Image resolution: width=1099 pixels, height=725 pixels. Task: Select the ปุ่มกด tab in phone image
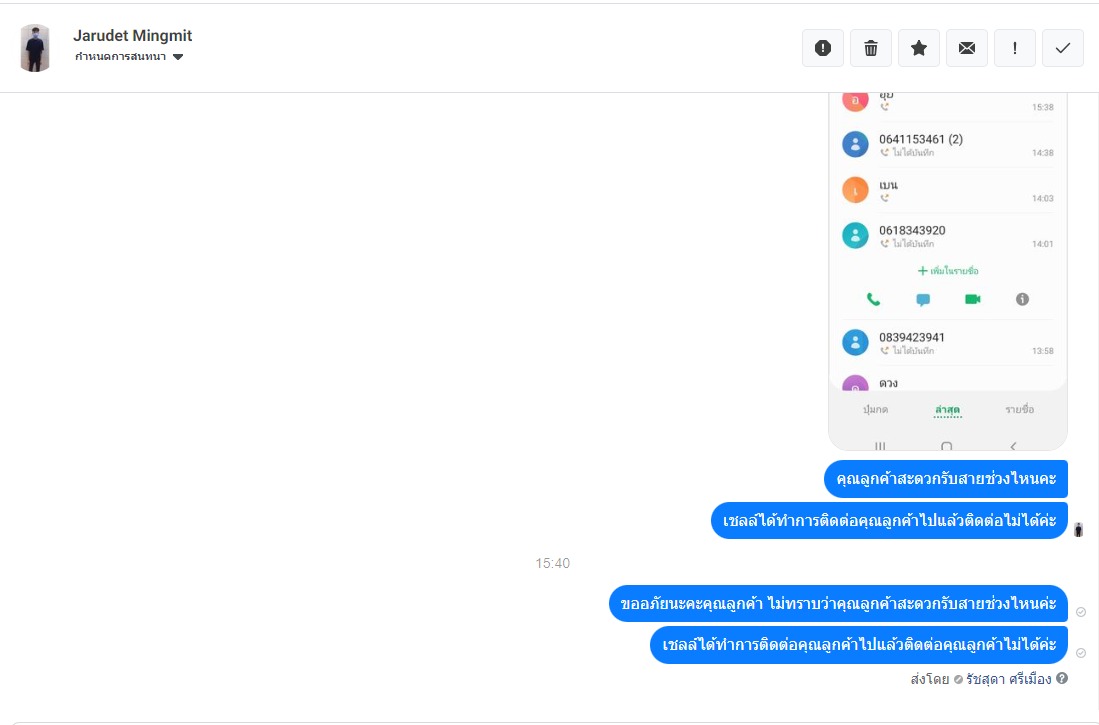[x=875, y=409]
